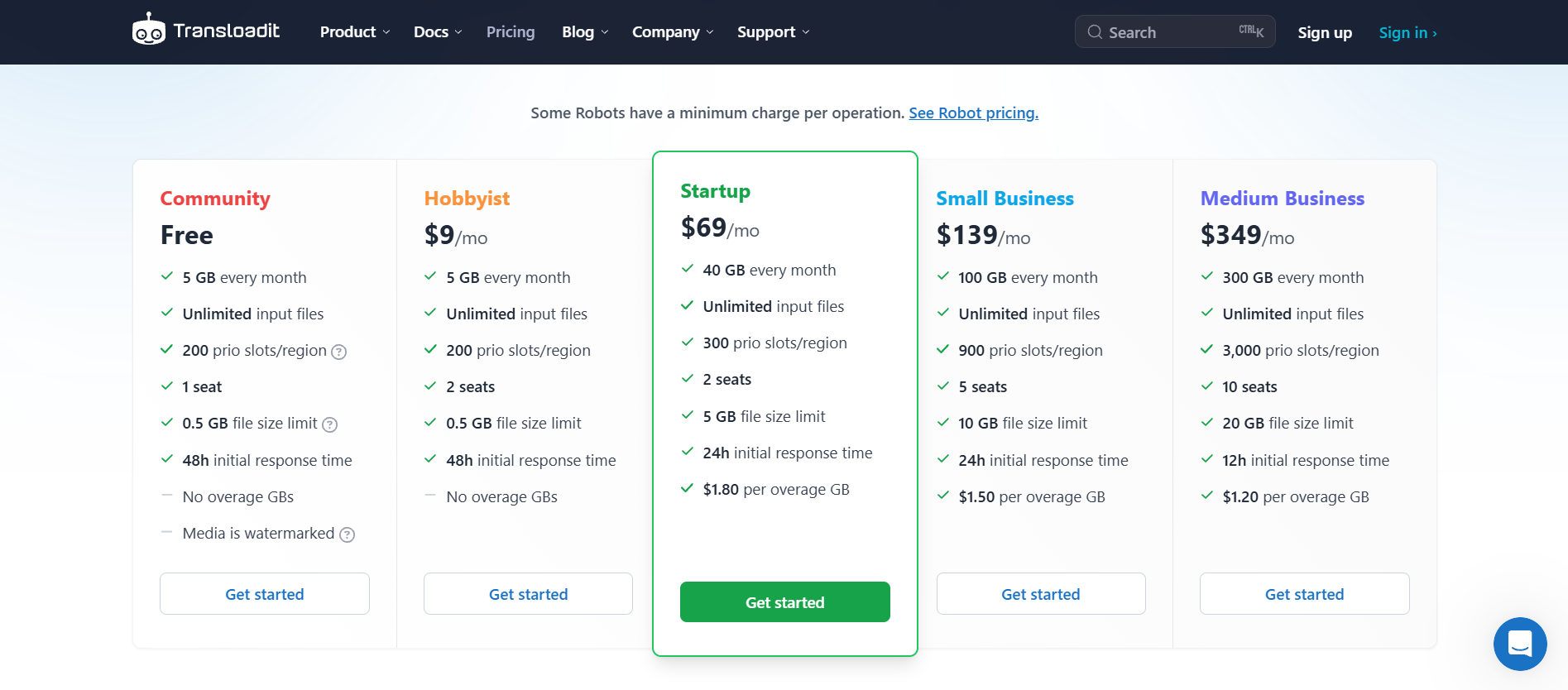Click '5 seats' text
This screenshot has width=1568, height=690.
982,387
